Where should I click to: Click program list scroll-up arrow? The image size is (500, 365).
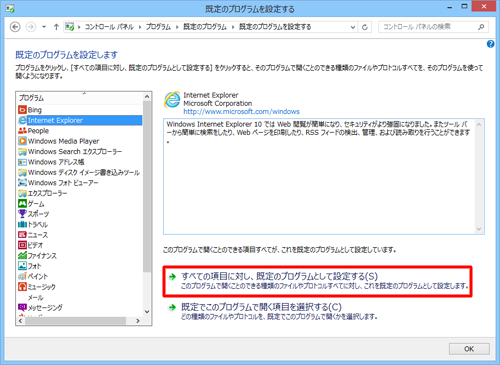(x=147, y=97)
